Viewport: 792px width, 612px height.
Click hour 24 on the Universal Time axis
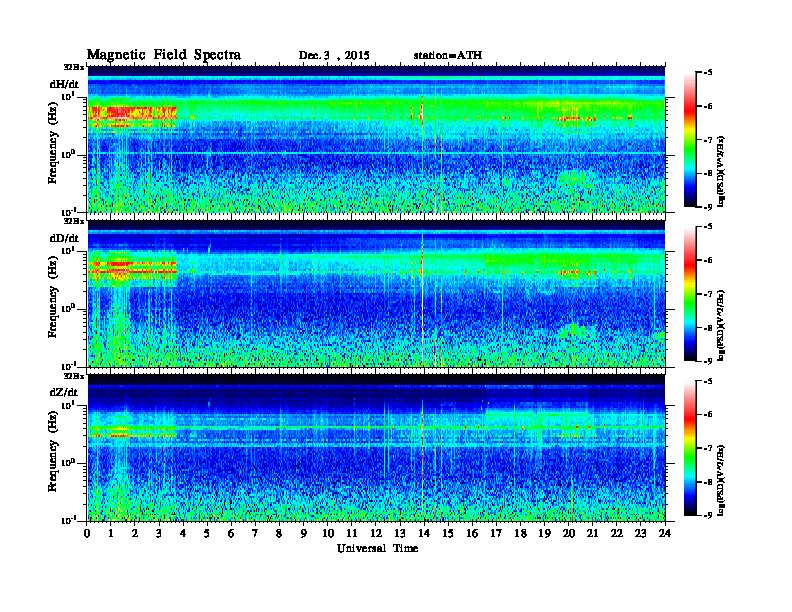tap(665, 533)
